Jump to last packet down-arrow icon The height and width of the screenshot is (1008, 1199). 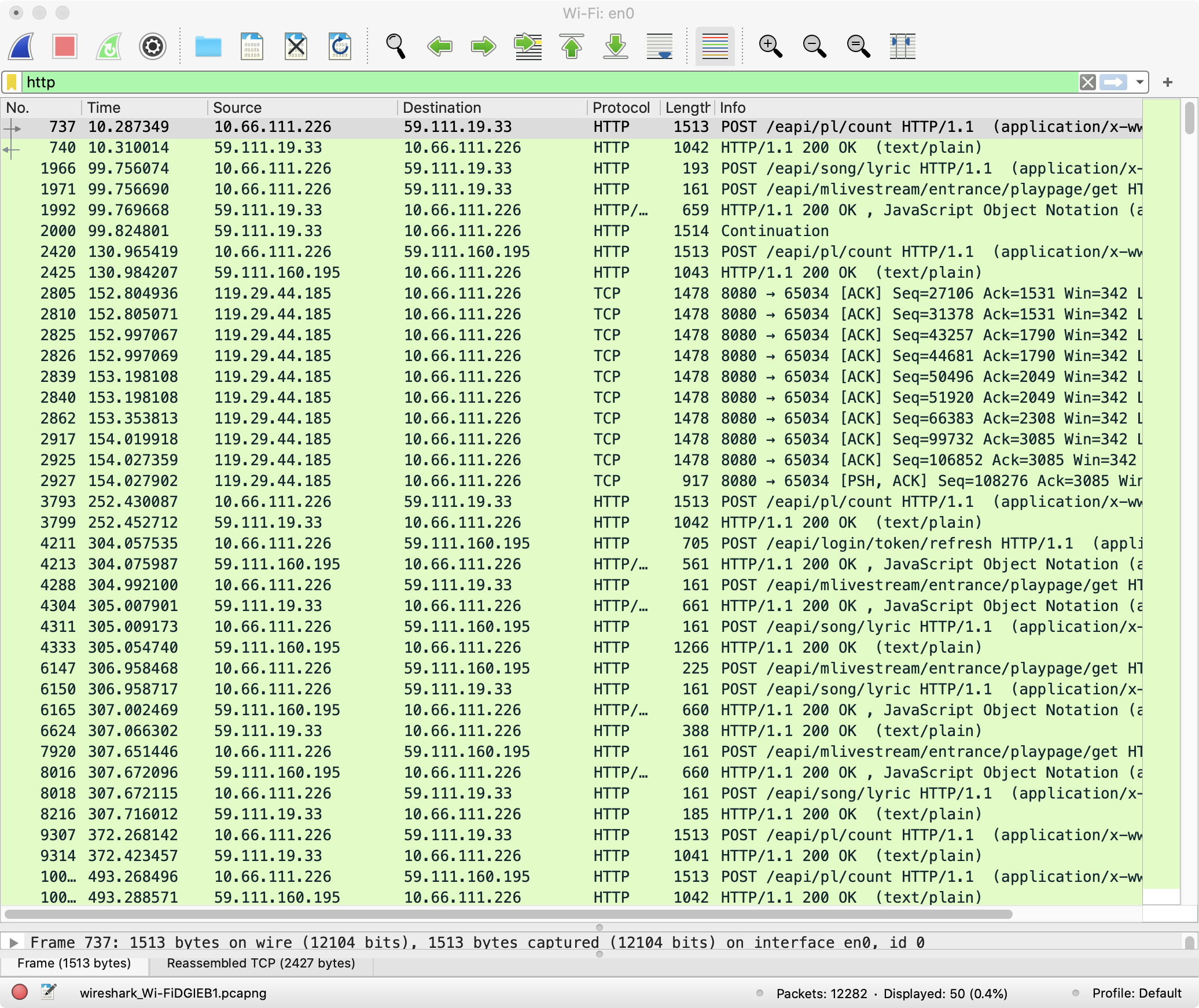click(x=616, y=46)
